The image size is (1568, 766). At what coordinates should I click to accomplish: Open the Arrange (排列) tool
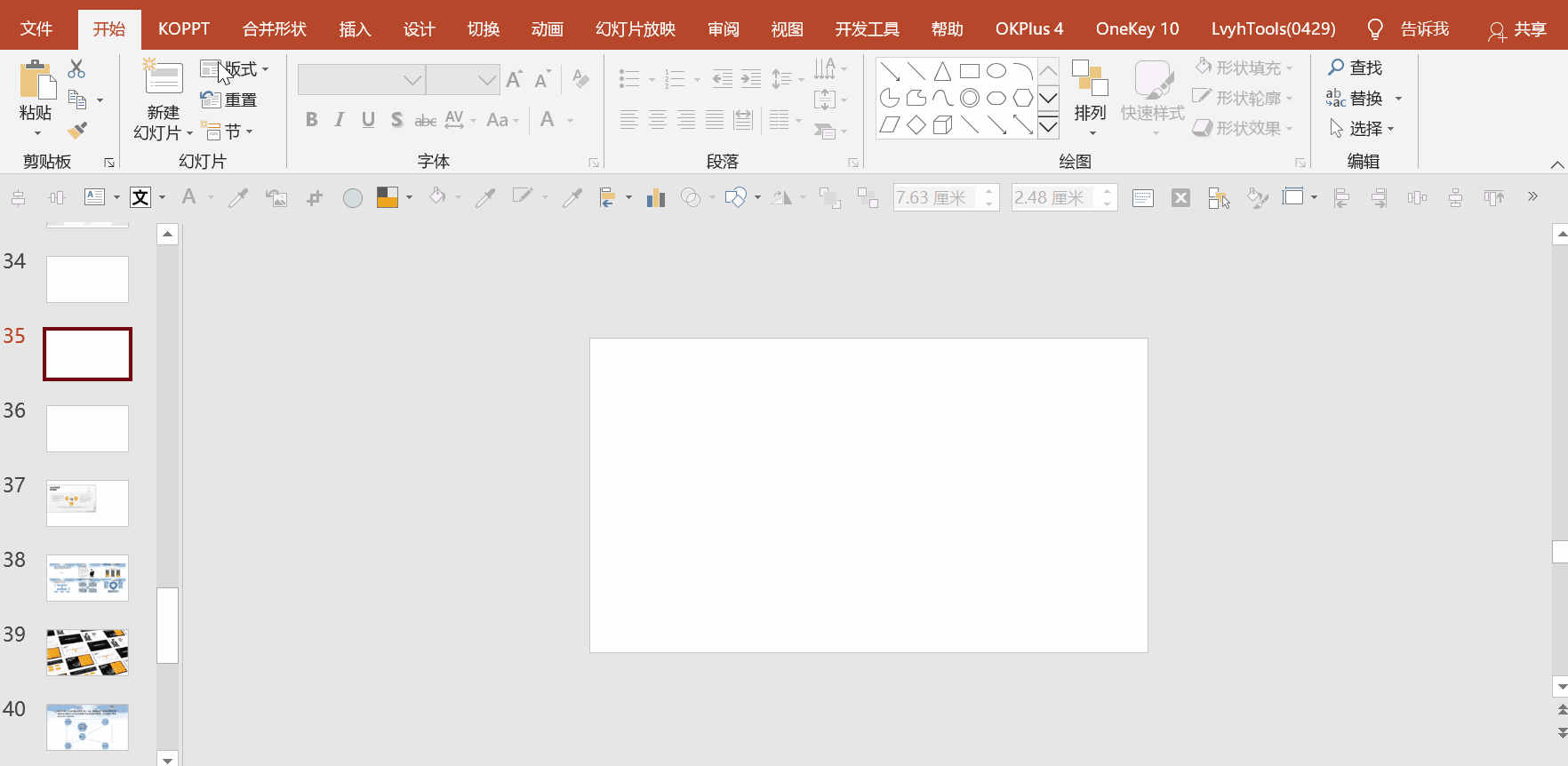1090,96
